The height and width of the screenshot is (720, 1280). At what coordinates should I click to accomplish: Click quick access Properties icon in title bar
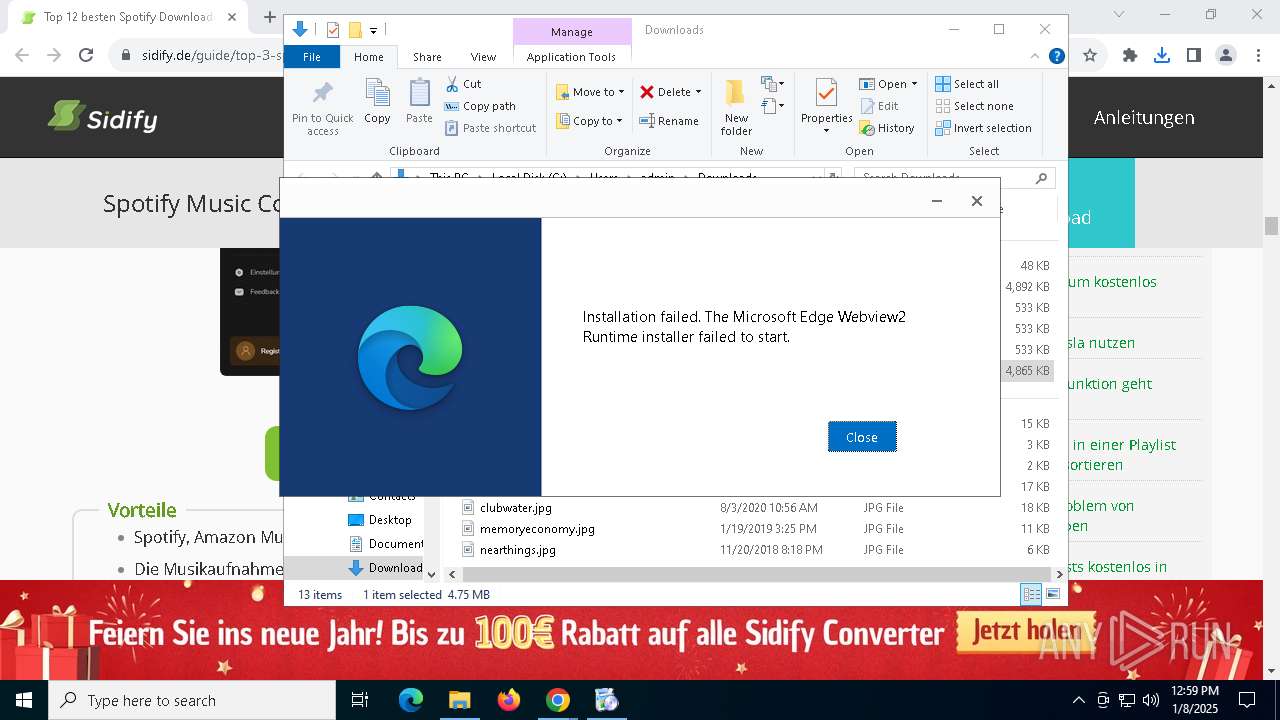pyautogui.click(x=333, y=30)
